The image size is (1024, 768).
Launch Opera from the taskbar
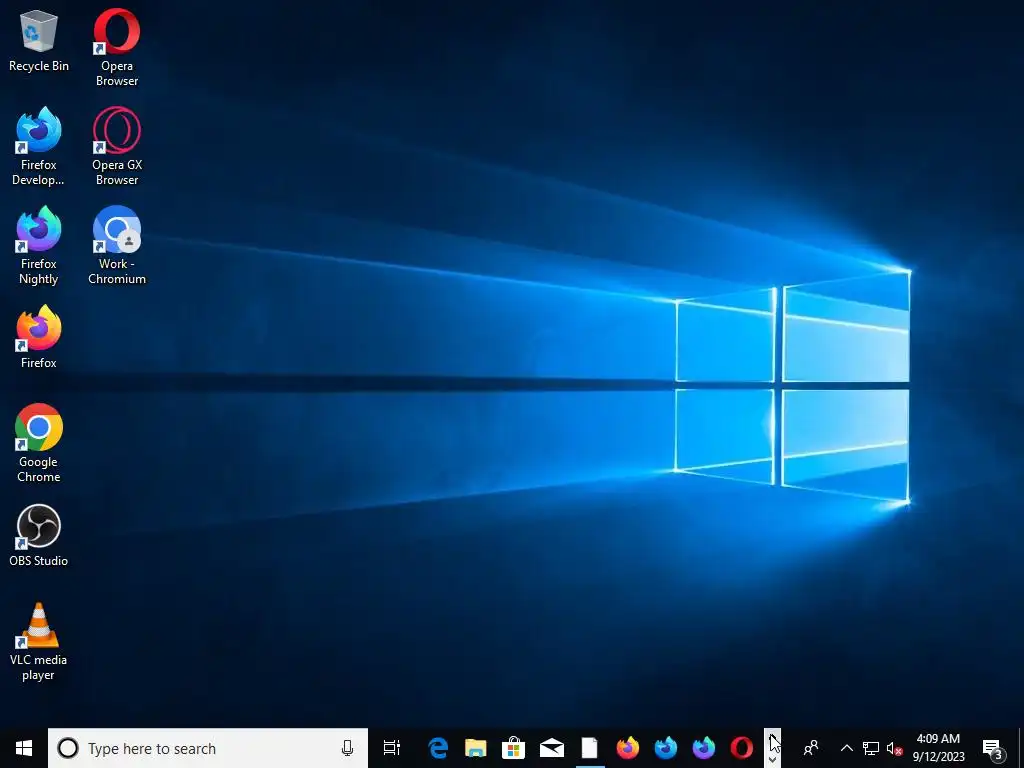coord(741,748)
